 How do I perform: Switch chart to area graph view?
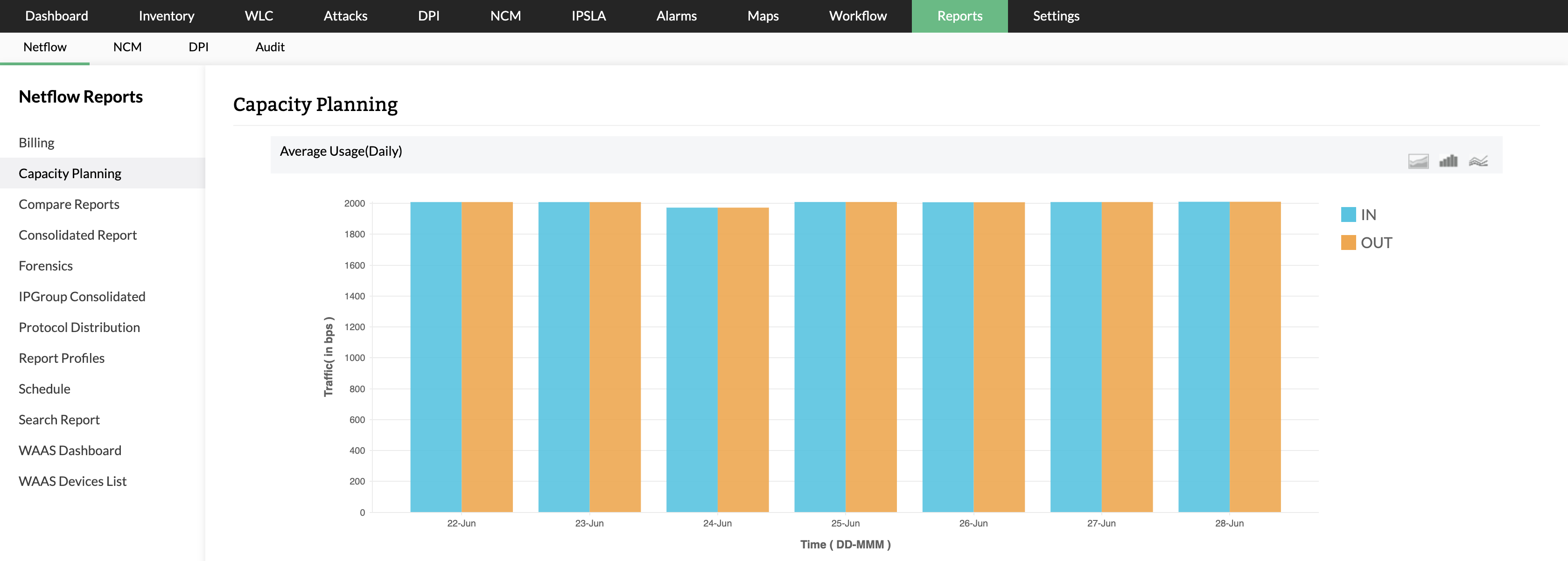pyautogui.click(x=1418, y=161)
